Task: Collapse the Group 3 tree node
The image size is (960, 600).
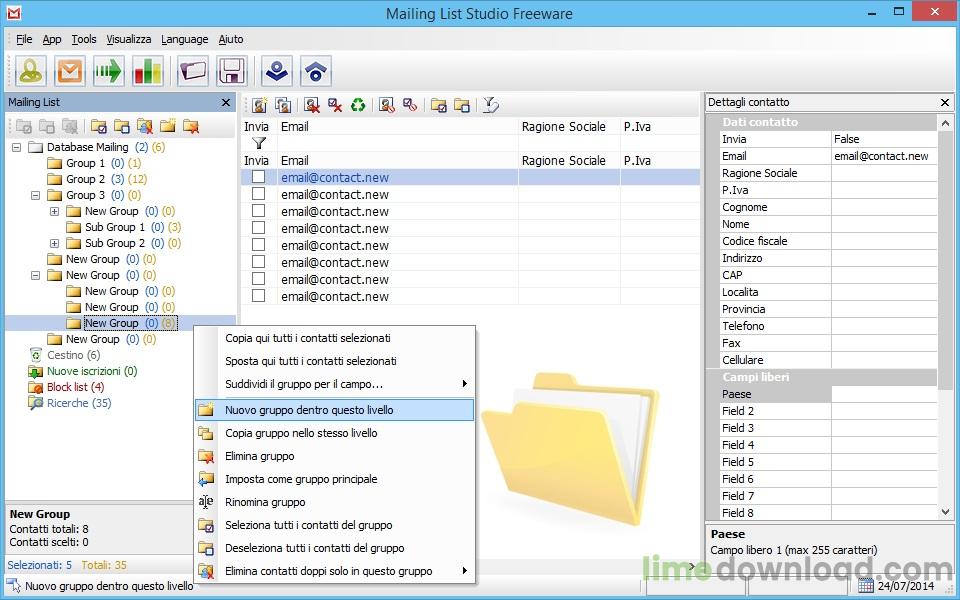Action: 36,195
